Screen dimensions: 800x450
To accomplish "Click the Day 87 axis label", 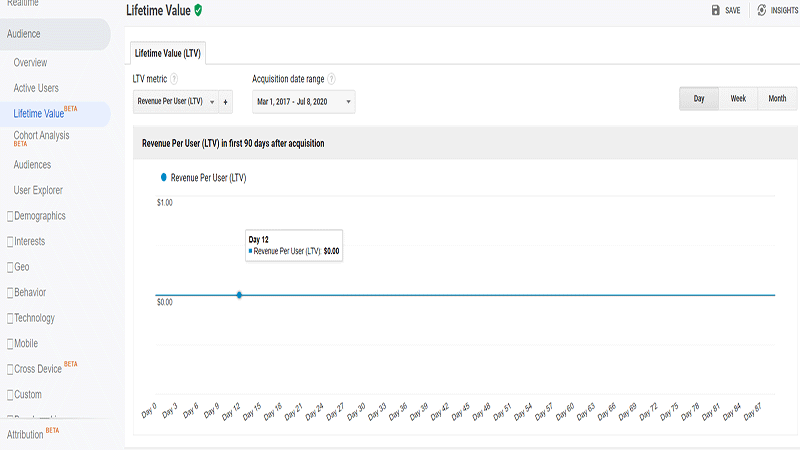I will click(753, 412).
